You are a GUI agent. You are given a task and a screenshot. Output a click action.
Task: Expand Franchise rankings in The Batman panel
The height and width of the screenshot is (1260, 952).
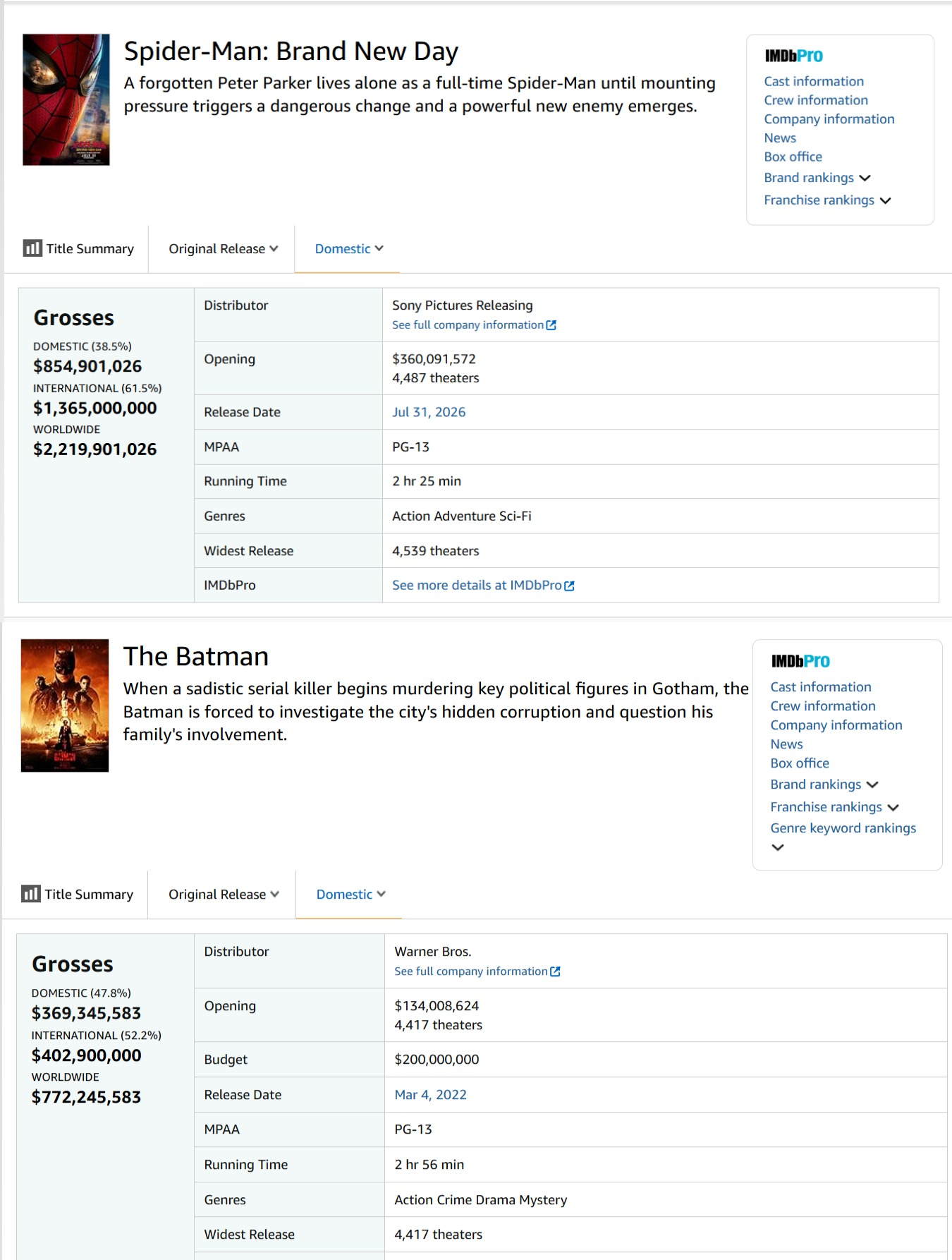pyautogui.click(x=893, y=807)
